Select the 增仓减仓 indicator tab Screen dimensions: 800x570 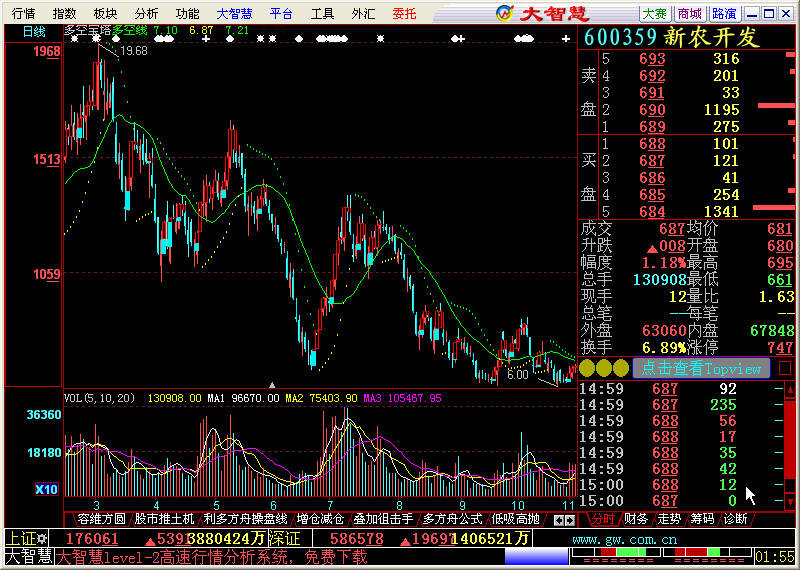pos(320,519)
